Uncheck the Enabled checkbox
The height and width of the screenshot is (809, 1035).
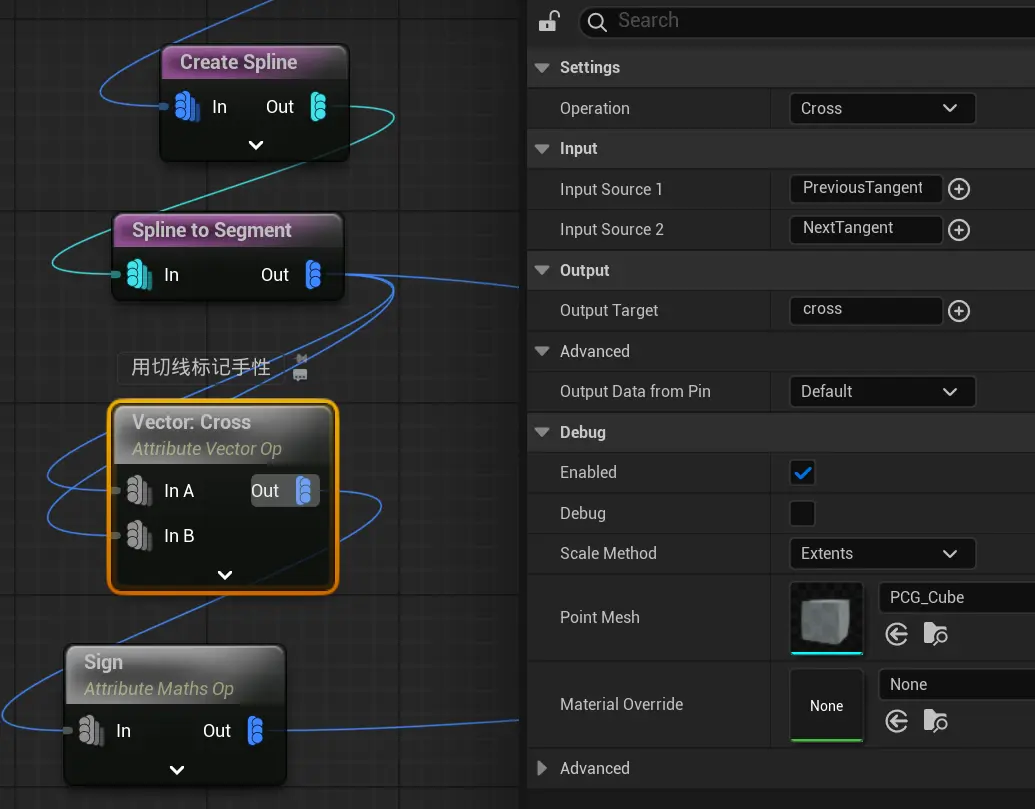tap(802, 472)
